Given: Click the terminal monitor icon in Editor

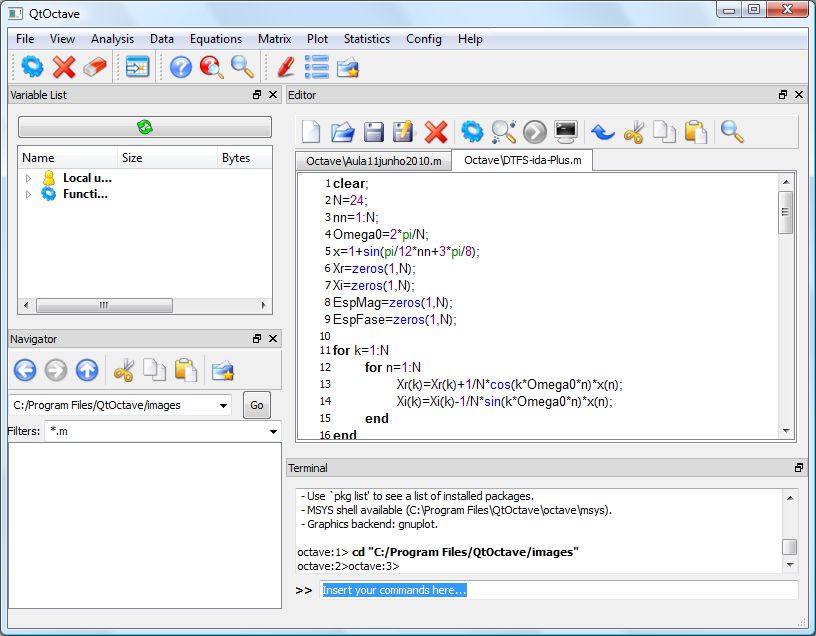Looking at the screenshot, I should (x=566, y=132).
